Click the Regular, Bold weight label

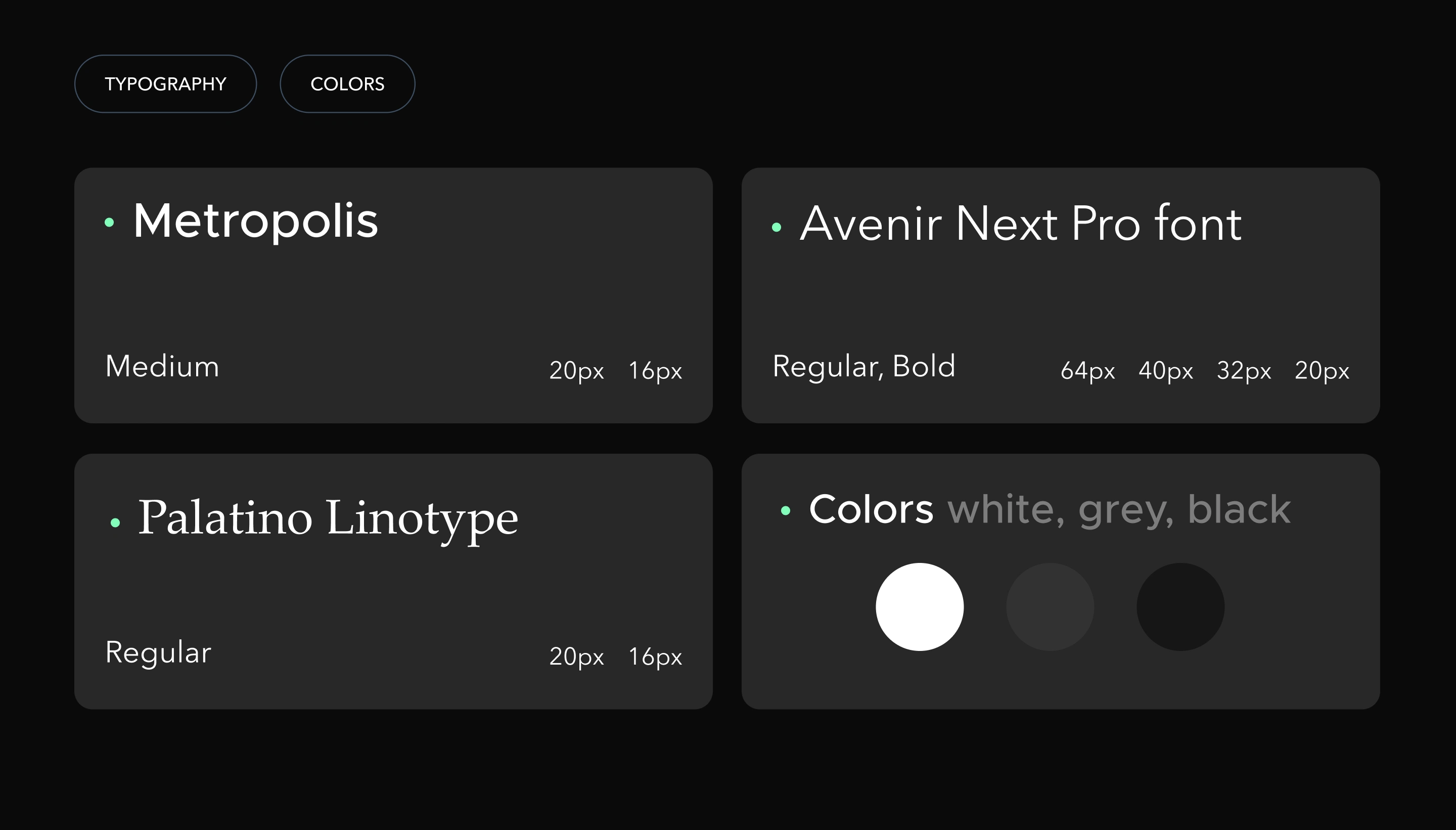[863, 366]
